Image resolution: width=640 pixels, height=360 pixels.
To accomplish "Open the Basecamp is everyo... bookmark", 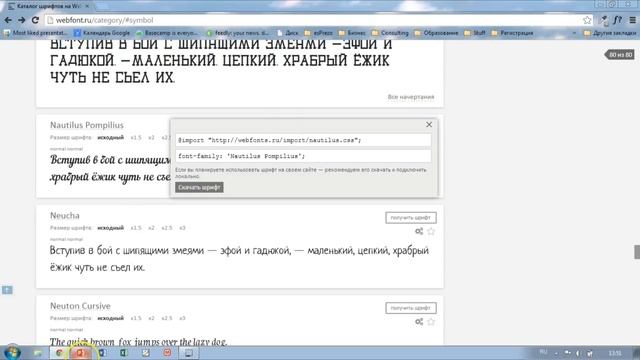I will pyautogui.click(x=167, y=33).
